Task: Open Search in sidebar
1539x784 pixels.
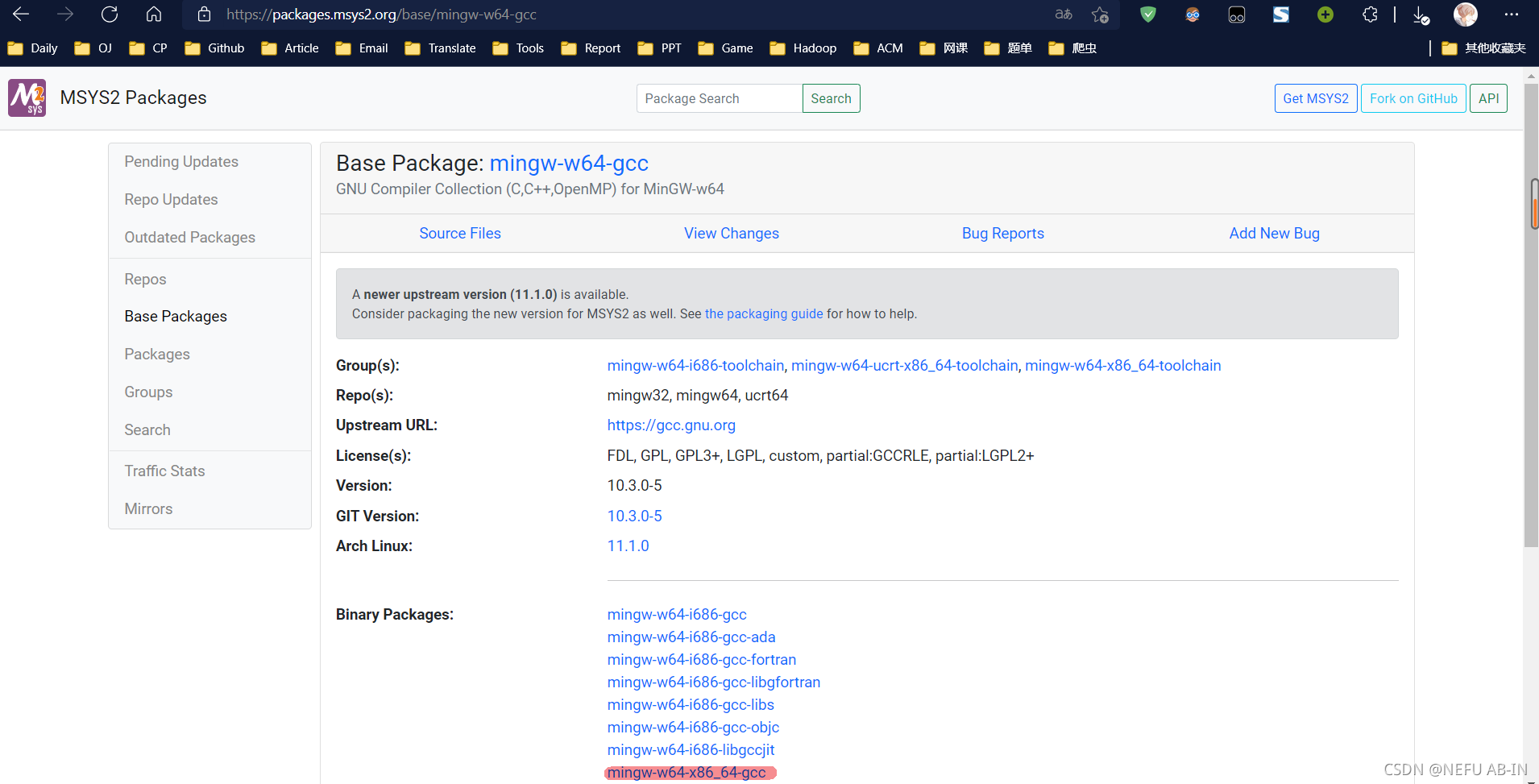Action: coord(147,430)
